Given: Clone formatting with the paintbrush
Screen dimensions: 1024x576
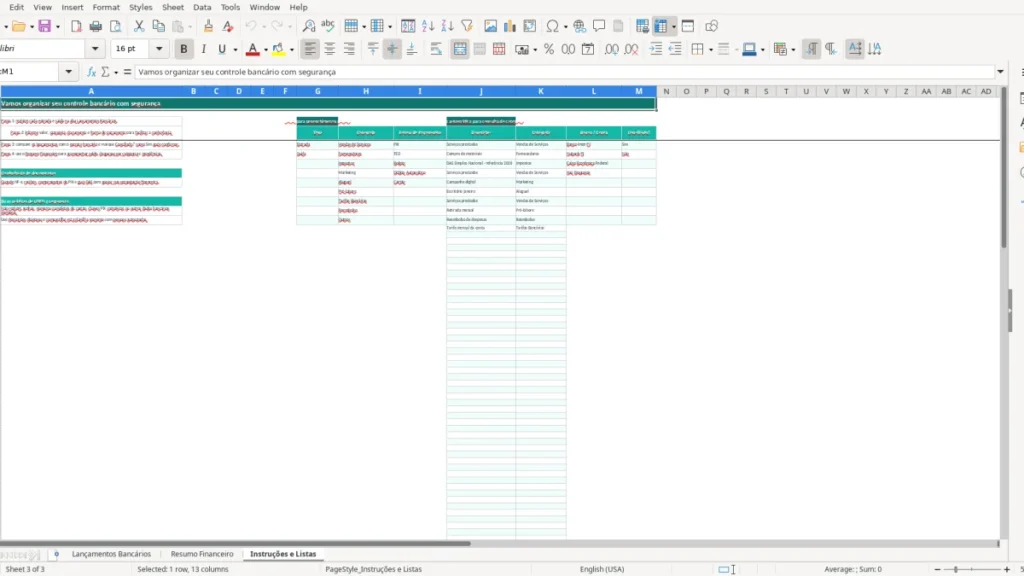Looking at the screenshot, I should click(208, 26).
